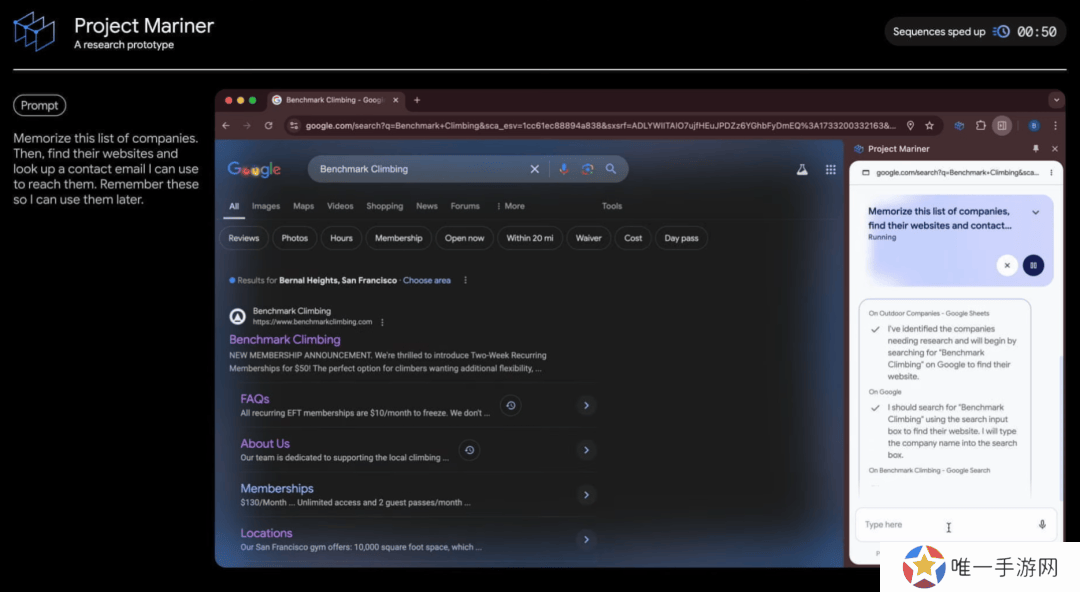Click the browser back arrow
This screenshot has height=592, width=1080.
(226, 125)
